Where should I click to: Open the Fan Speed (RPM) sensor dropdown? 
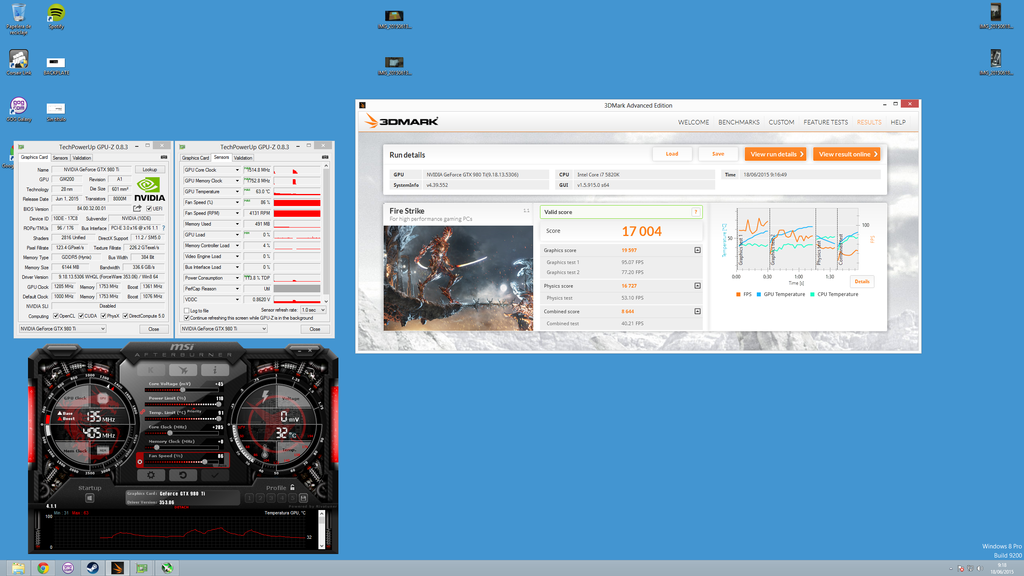pyautogui.click(x=237, y=213)
